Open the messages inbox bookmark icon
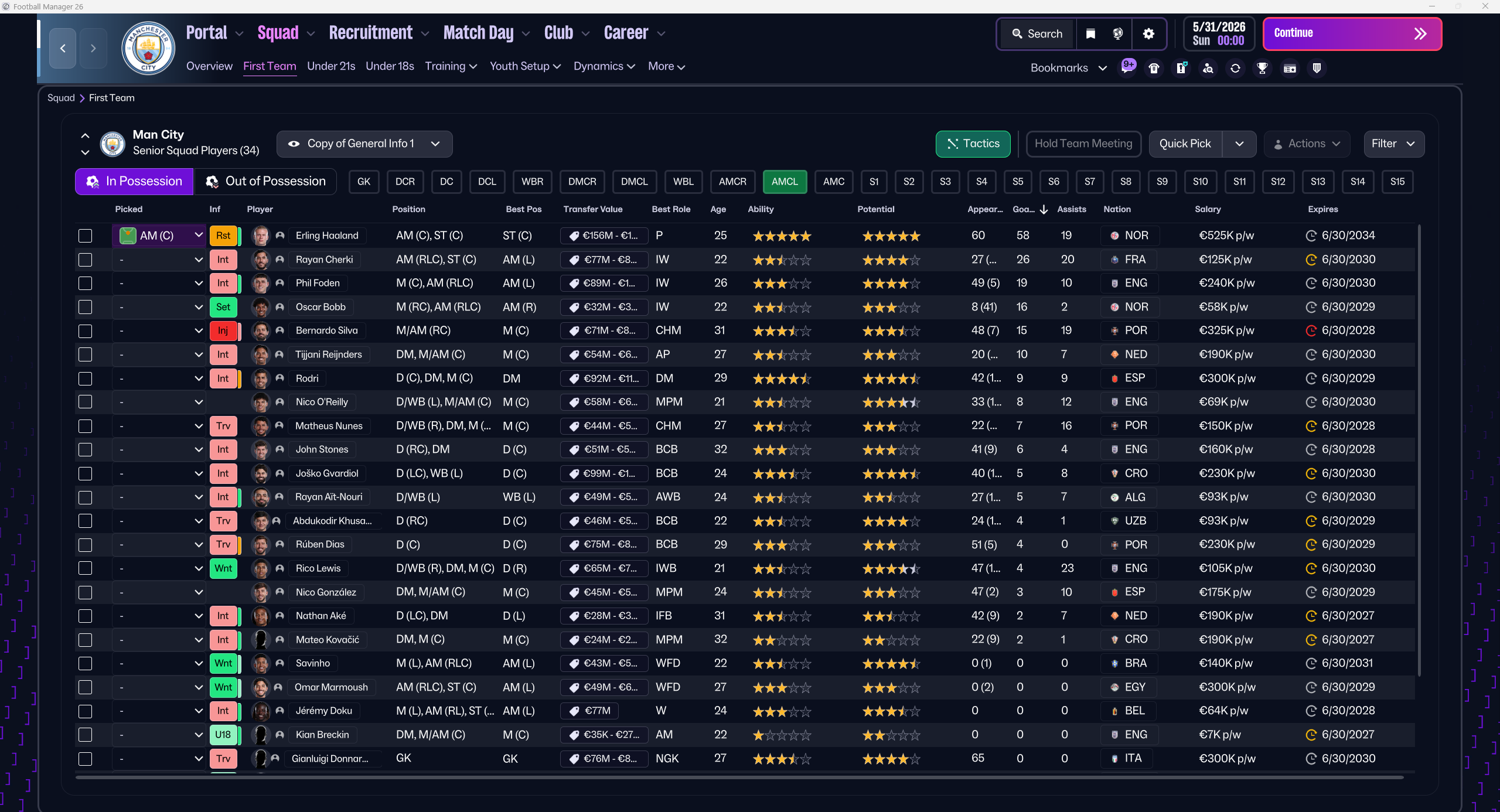 (x=1127, y=67)
